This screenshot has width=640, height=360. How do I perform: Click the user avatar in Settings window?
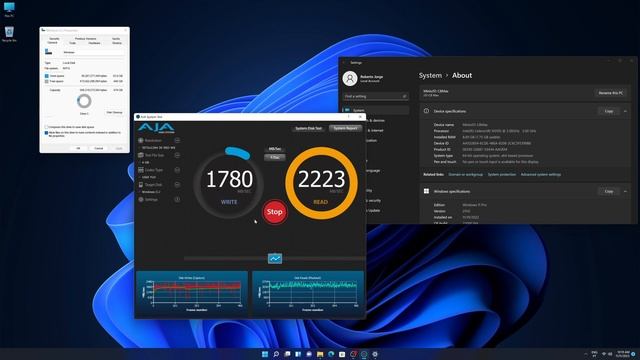(350, 78)
